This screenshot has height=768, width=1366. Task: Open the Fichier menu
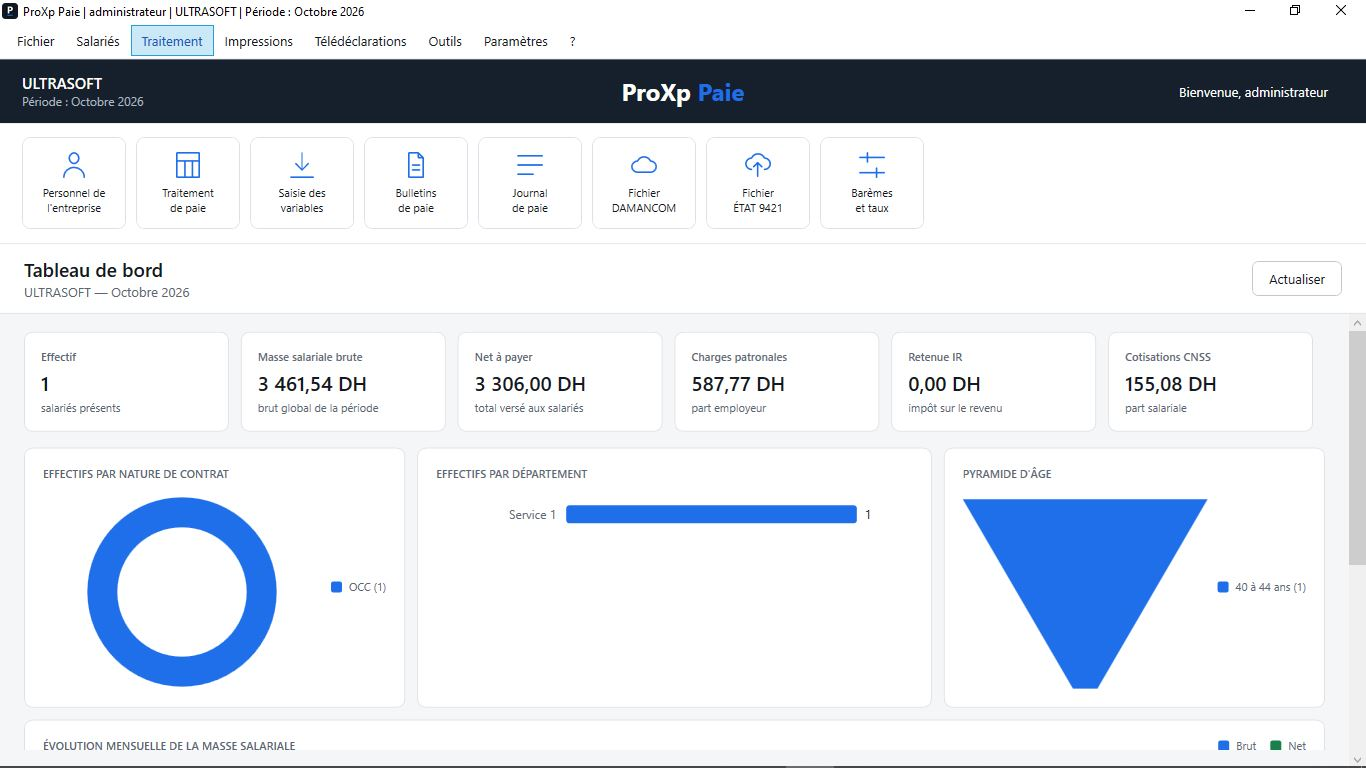36,41
